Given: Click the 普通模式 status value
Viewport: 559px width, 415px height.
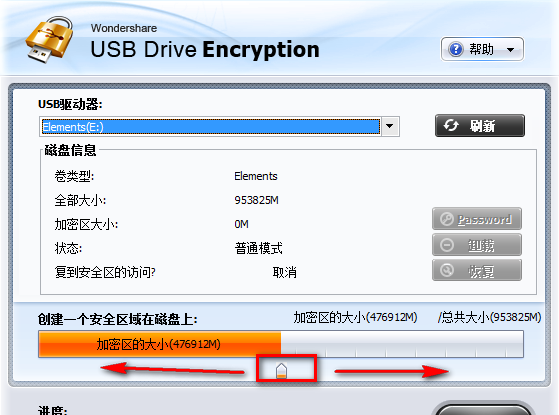Looking at the screenshot, I should tap(258, 248).
